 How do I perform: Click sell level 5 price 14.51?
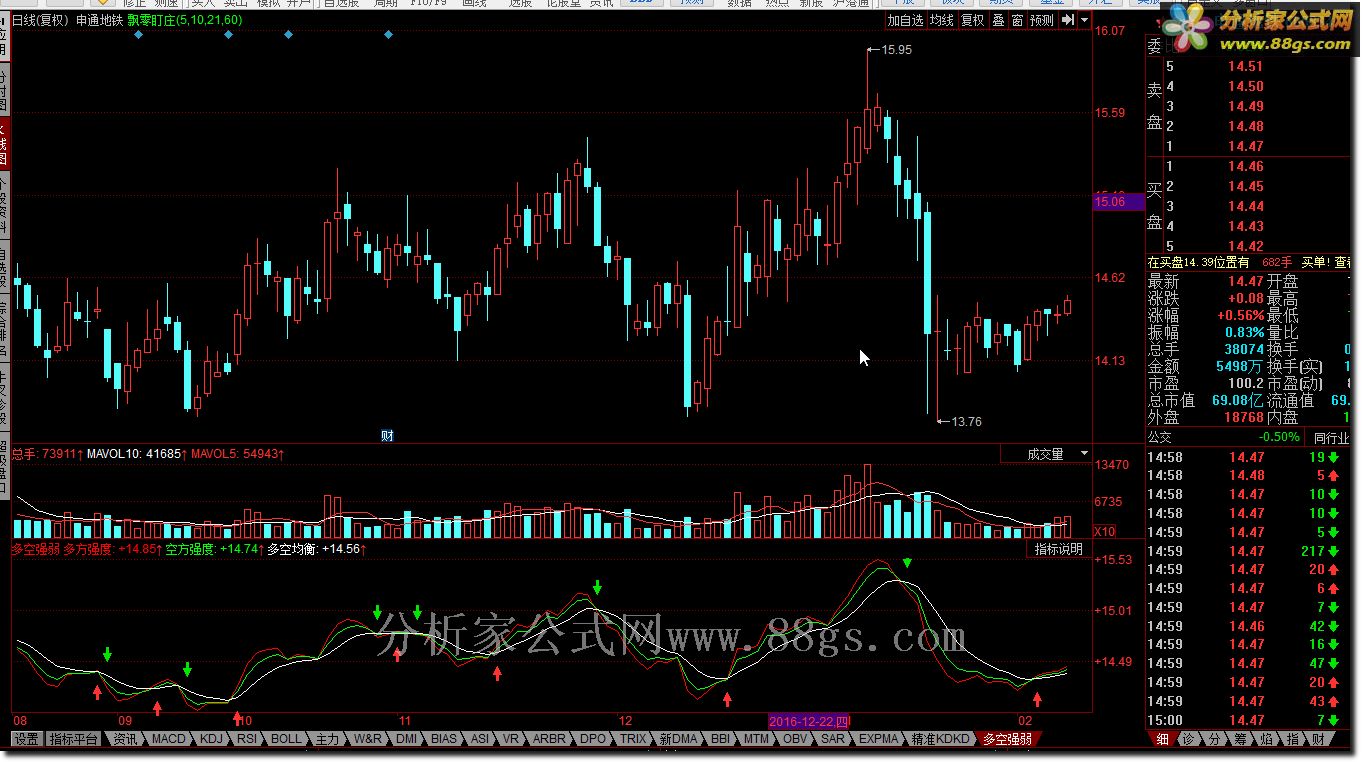coord(1246,67)
